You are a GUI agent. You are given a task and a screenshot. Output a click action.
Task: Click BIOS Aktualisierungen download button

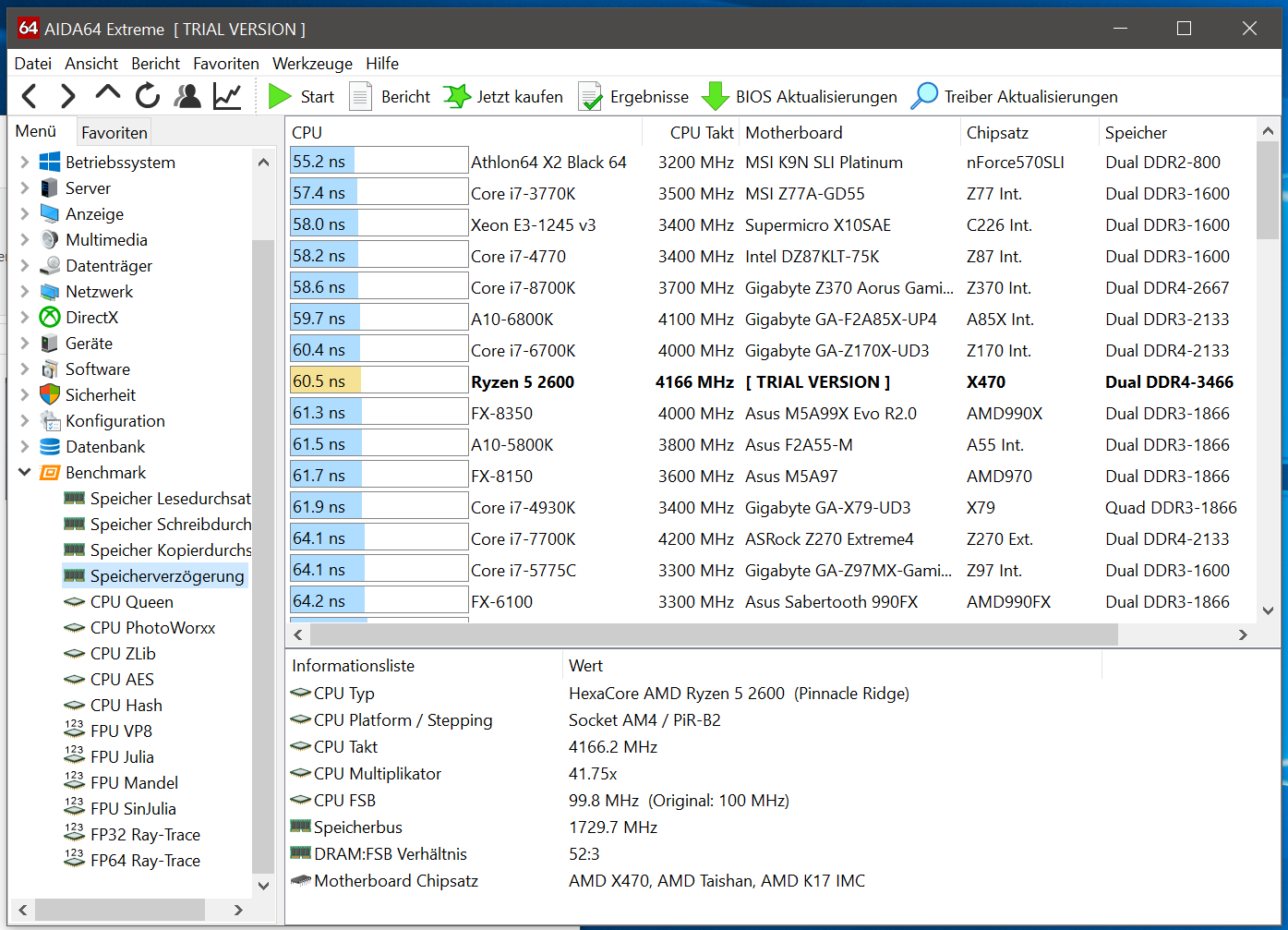[800, 96]
